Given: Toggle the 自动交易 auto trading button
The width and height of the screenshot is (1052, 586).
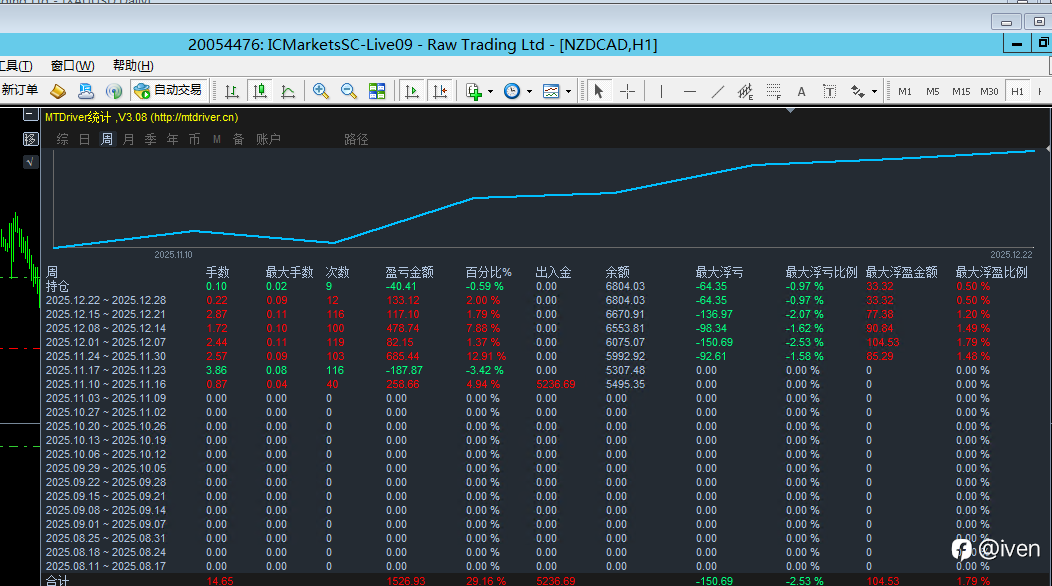Looking at the screenshot, I should click(168, 90).
